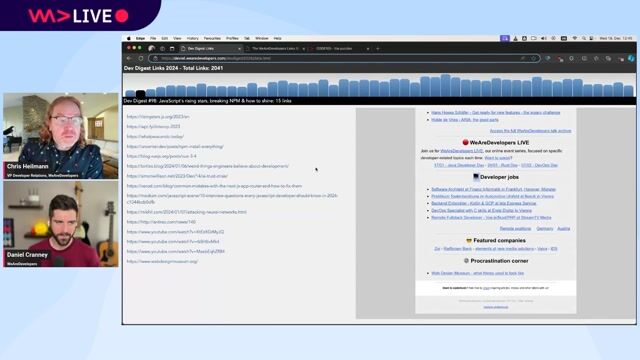The height and width of the screenshot is (360, 640).
Task: Switch to the WeAreDevelopers Links tab
Action: click(x=275, y=49)
